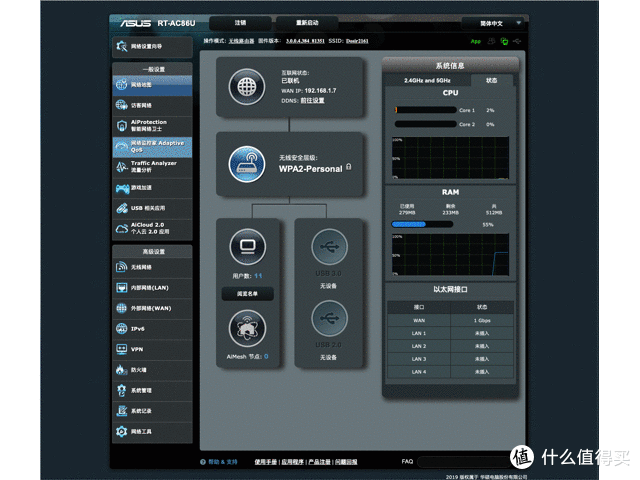Open 网络工具 network tools

point(152,432)
